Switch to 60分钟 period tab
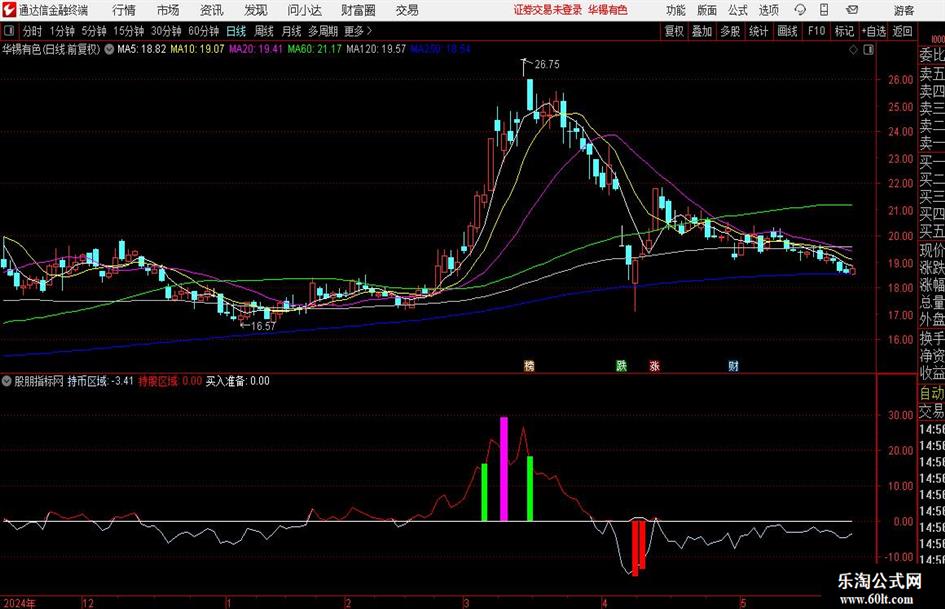Viewport: 945px width, 609px height. pos(204,31)
